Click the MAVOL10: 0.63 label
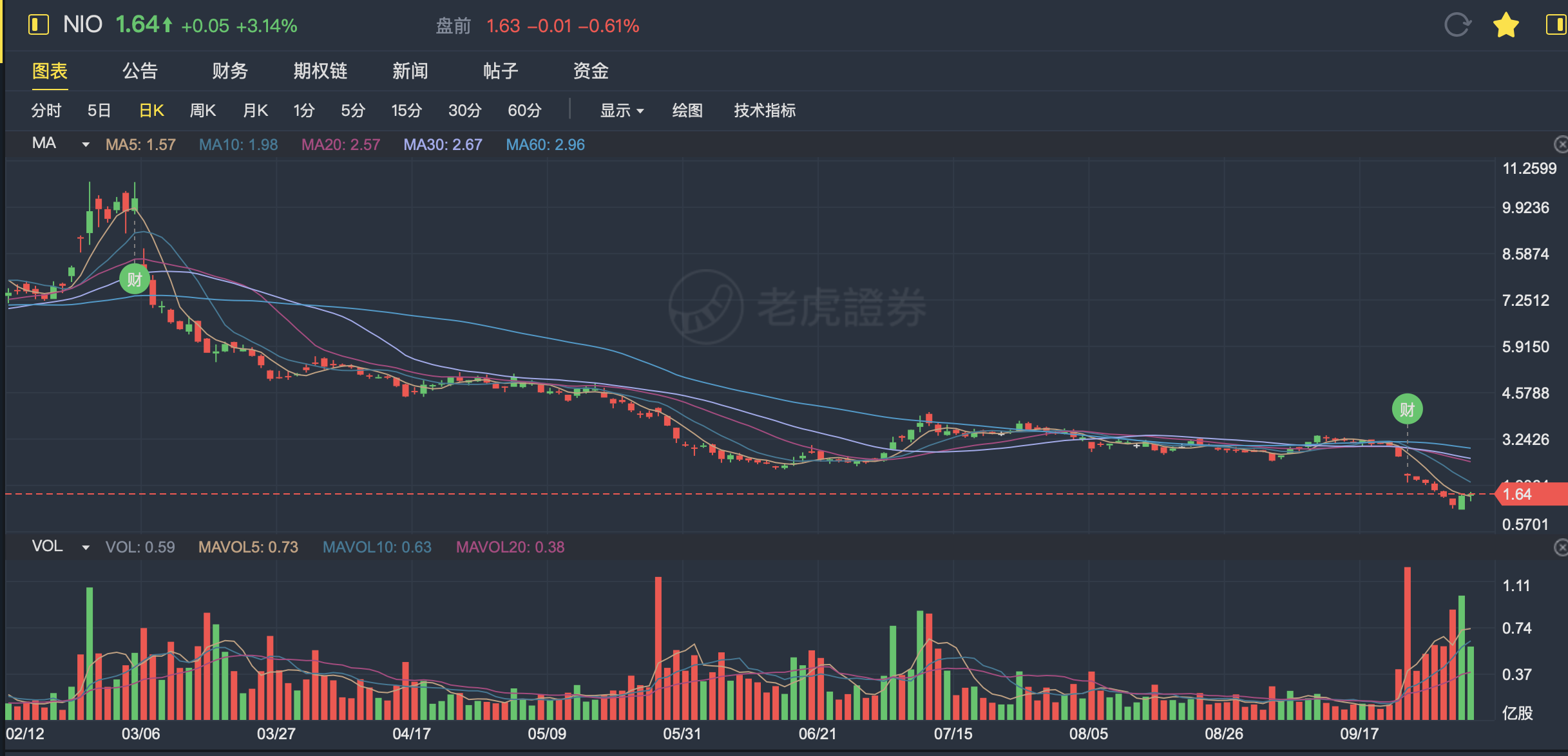 coord(377,547)
